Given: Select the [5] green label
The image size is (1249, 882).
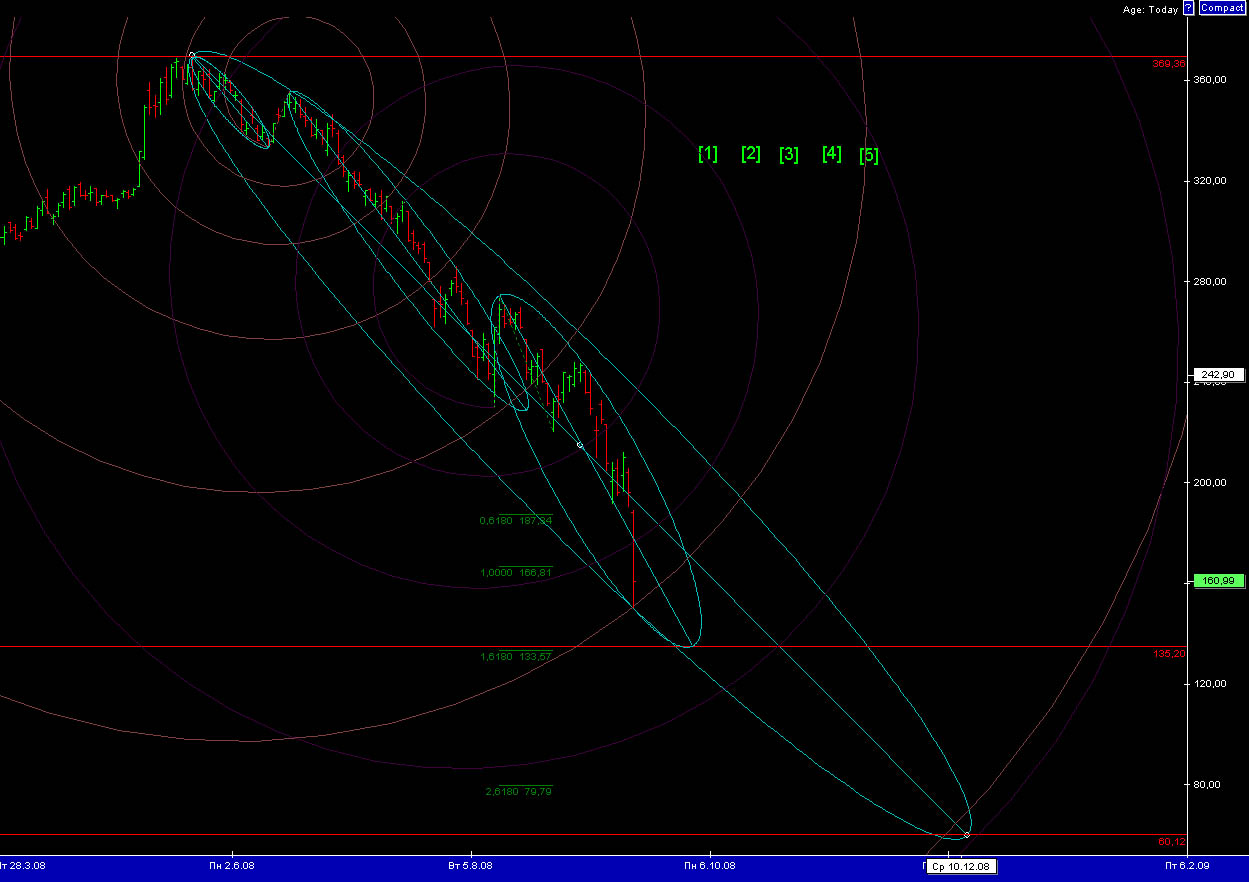Looking at the screenshot, I should 870,155.
